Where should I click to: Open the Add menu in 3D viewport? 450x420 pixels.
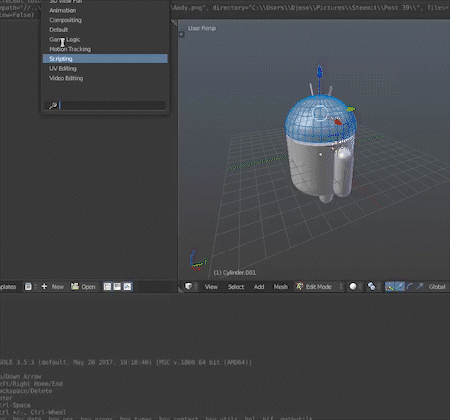[259, 287]
